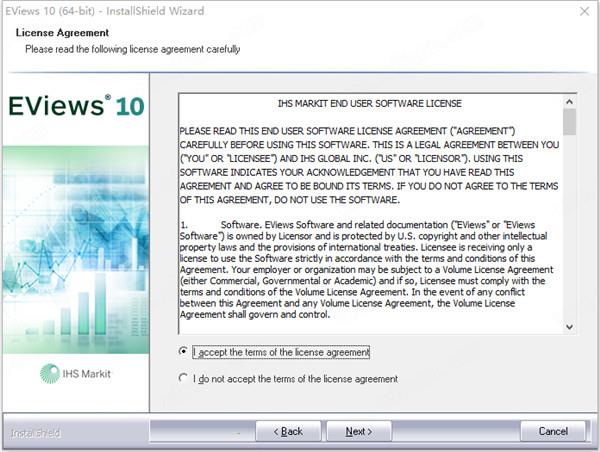Click the license heading "IHS MARKIT END USER SOFTWARE LICENSE"

[x=370, y=103]
